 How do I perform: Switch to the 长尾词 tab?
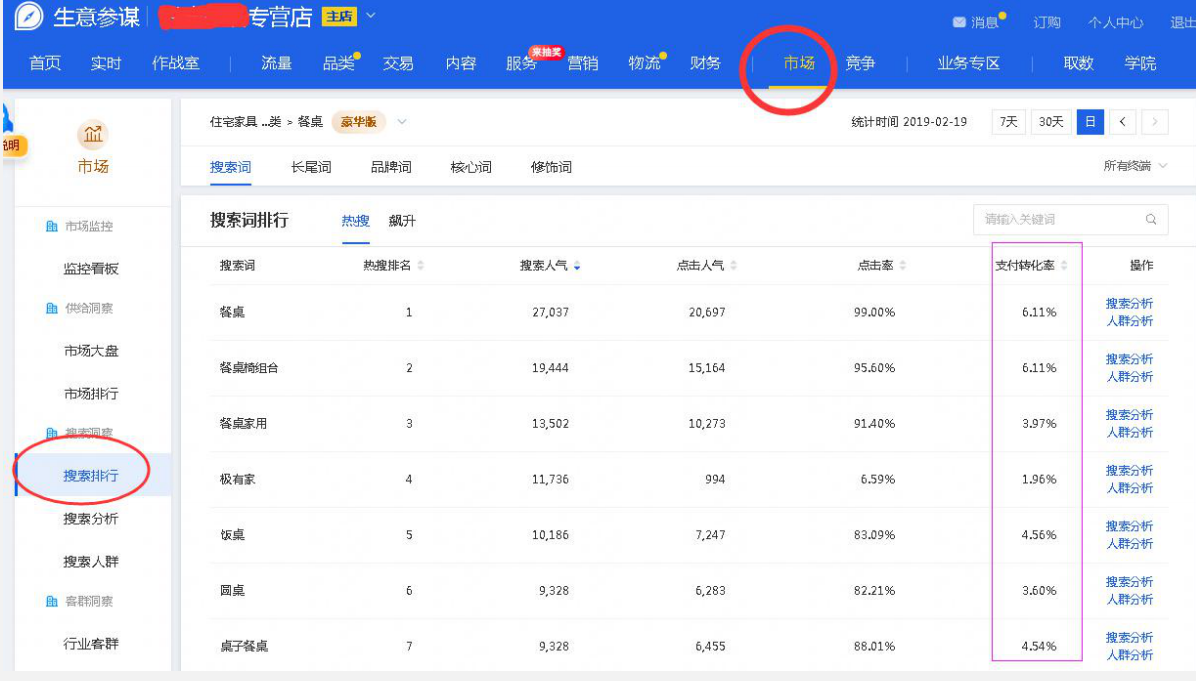coord(311,167)
